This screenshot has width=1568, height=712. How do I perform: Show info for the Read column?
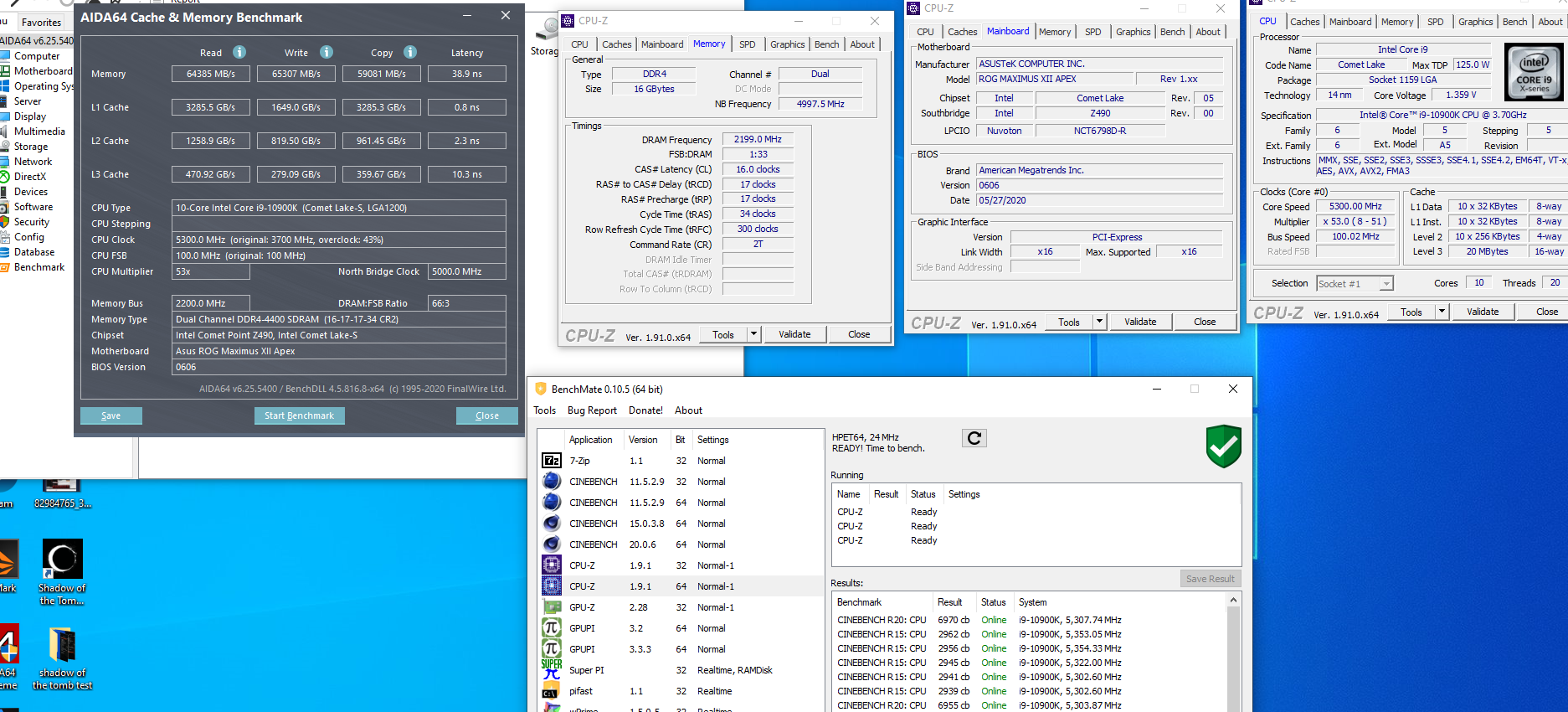click(239, 52)
